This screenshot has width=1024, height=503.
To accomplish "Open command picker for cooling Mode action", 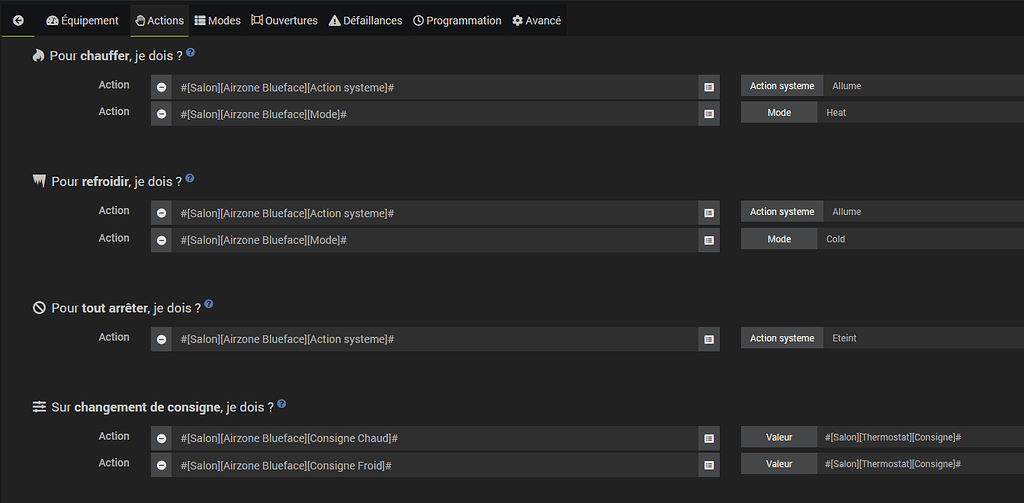I will 709,240.
